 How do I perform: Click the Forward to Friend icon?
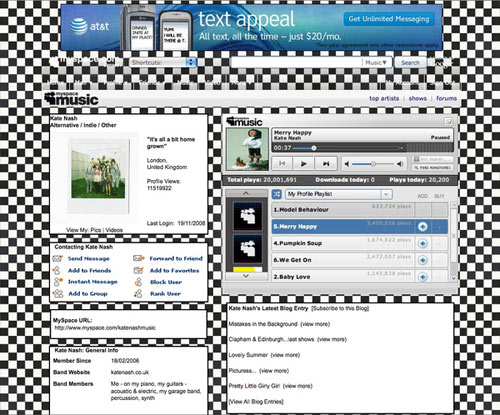[x=139, y=258]
